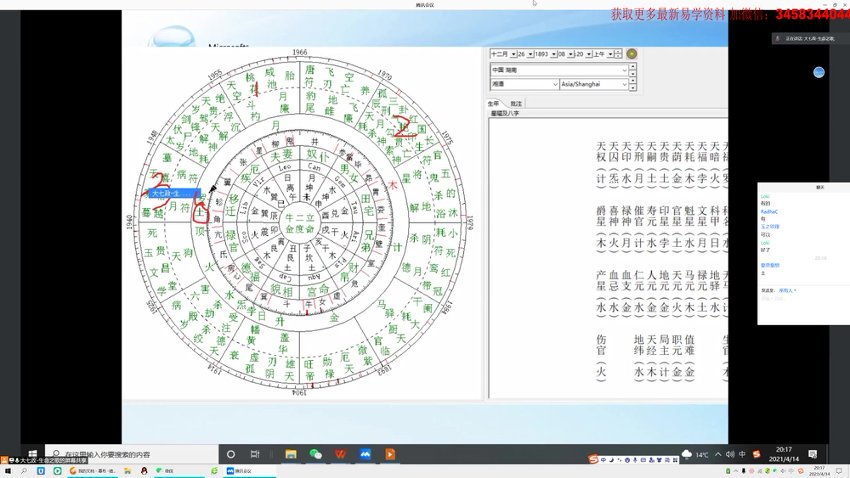
Task: Open the blue Tencent Meeting taskbar icon
Action: tap(365, 454)
